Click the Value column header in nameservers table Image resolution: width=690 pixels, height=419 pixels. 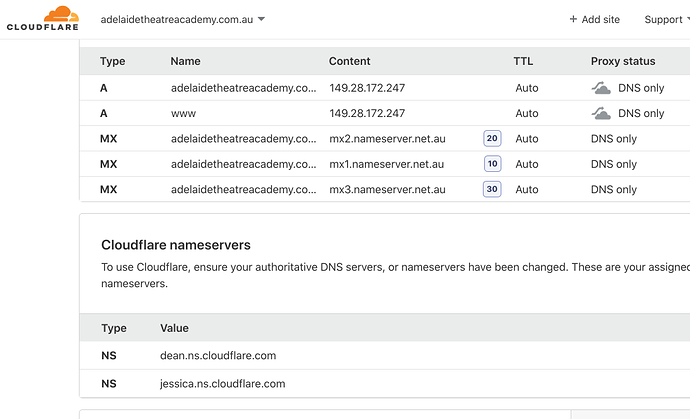(174, 328)
